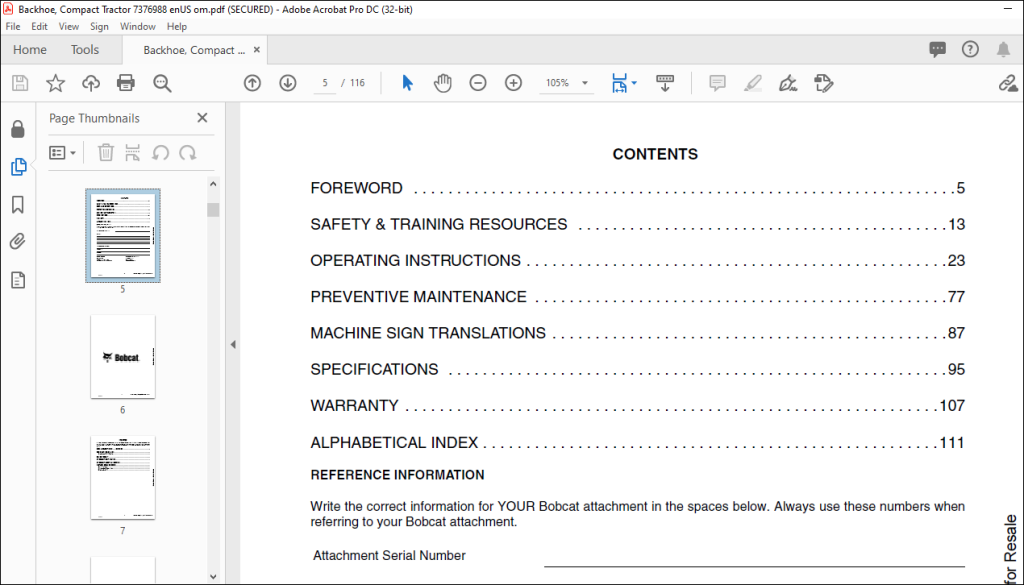This screenshot has width=1024, height=585.
Task: Open the View menu
Action: [69, 27]
